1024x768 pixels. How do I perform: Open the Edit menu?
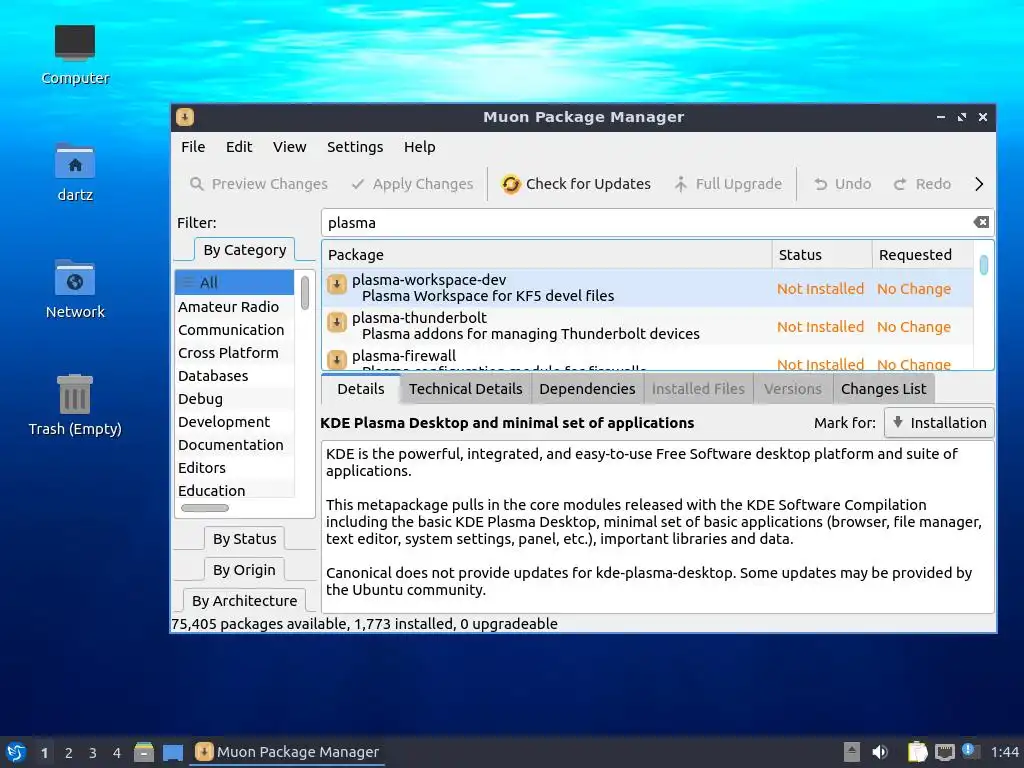pyautogui.click(x=239, y=147)
